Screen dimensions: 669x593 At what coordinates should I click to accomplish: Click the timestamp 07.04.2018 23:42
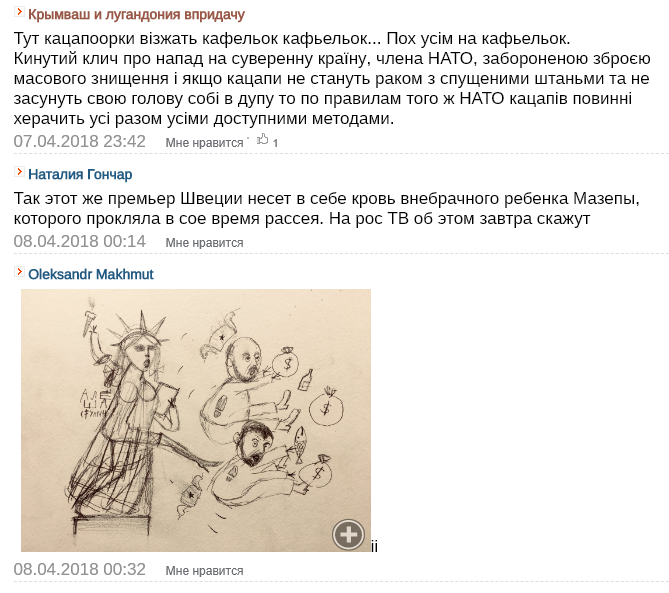click(x=79, y=141)
